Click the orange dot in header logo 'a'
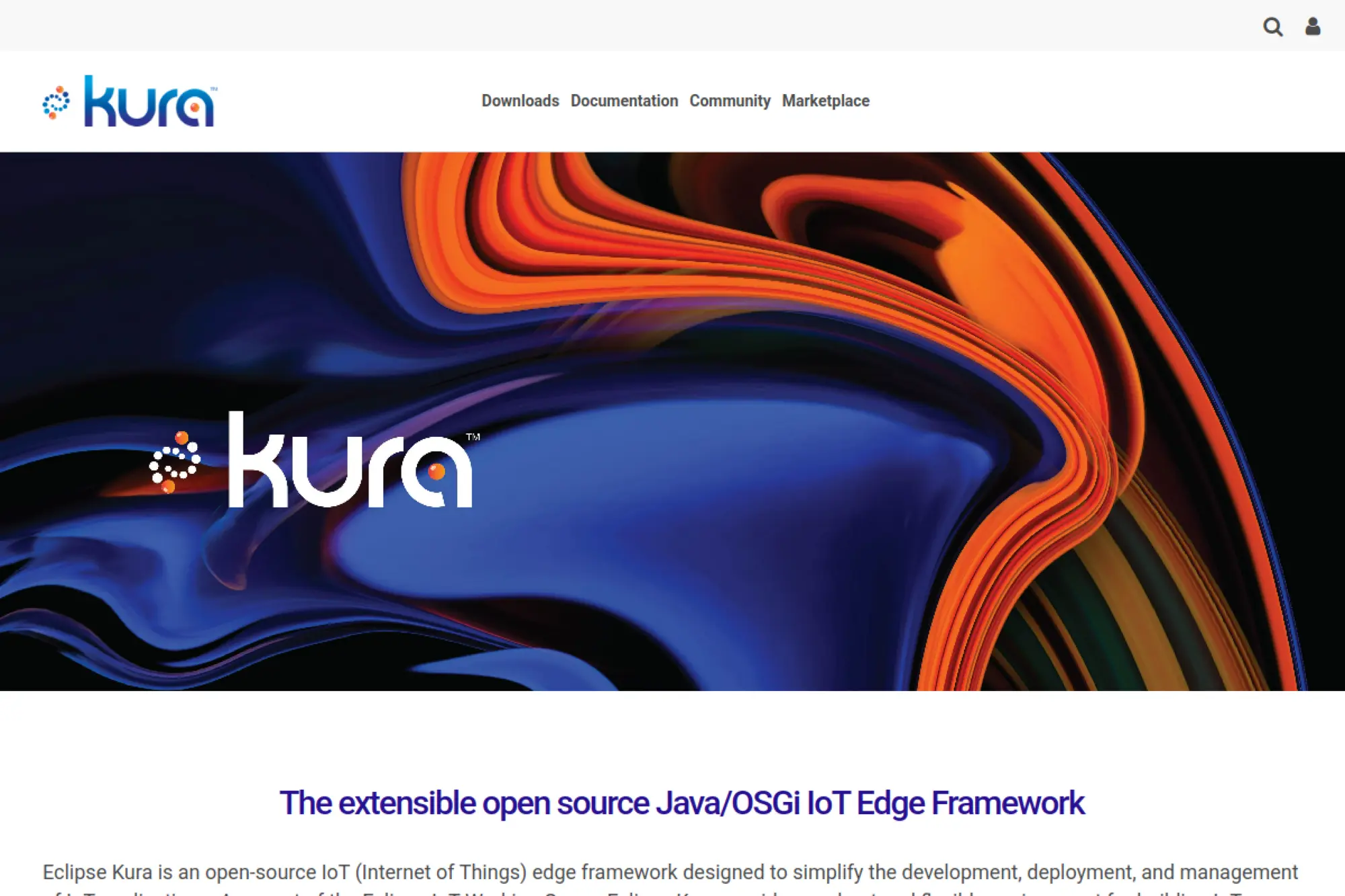This screenshot has width=1345, height=896. 194,108
